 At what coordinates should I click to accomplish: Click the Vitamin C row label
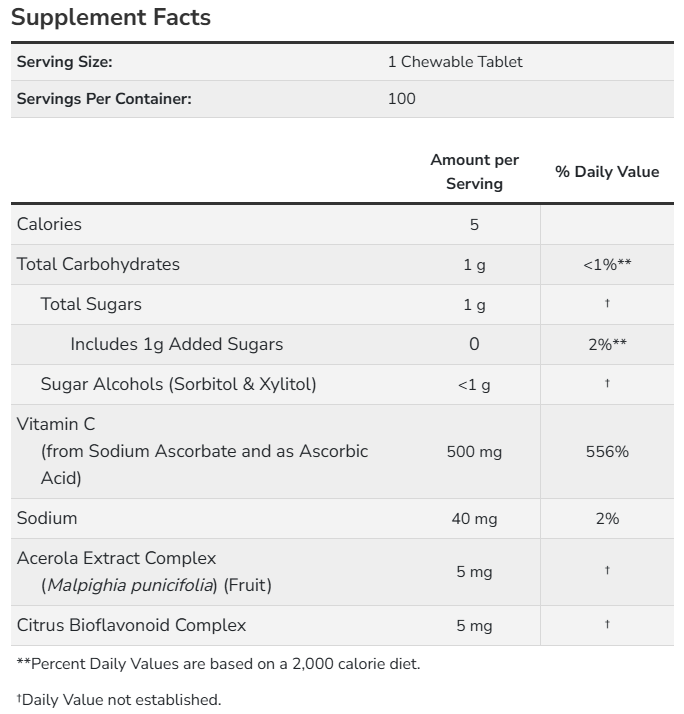coord(56,425)
